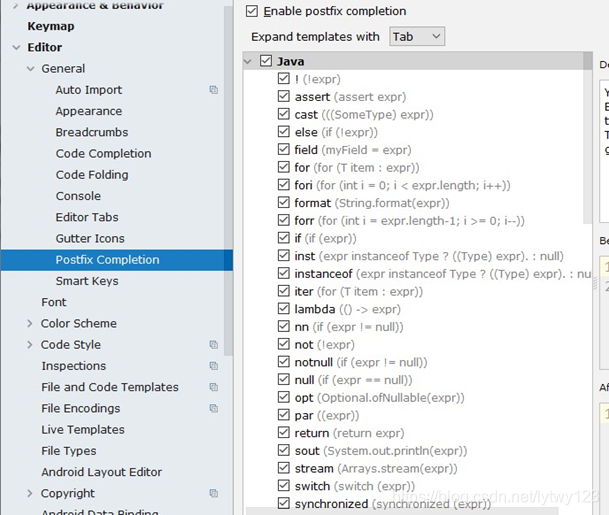Open Font settings
The image size is (609, 515).
[x=54, y=302]
